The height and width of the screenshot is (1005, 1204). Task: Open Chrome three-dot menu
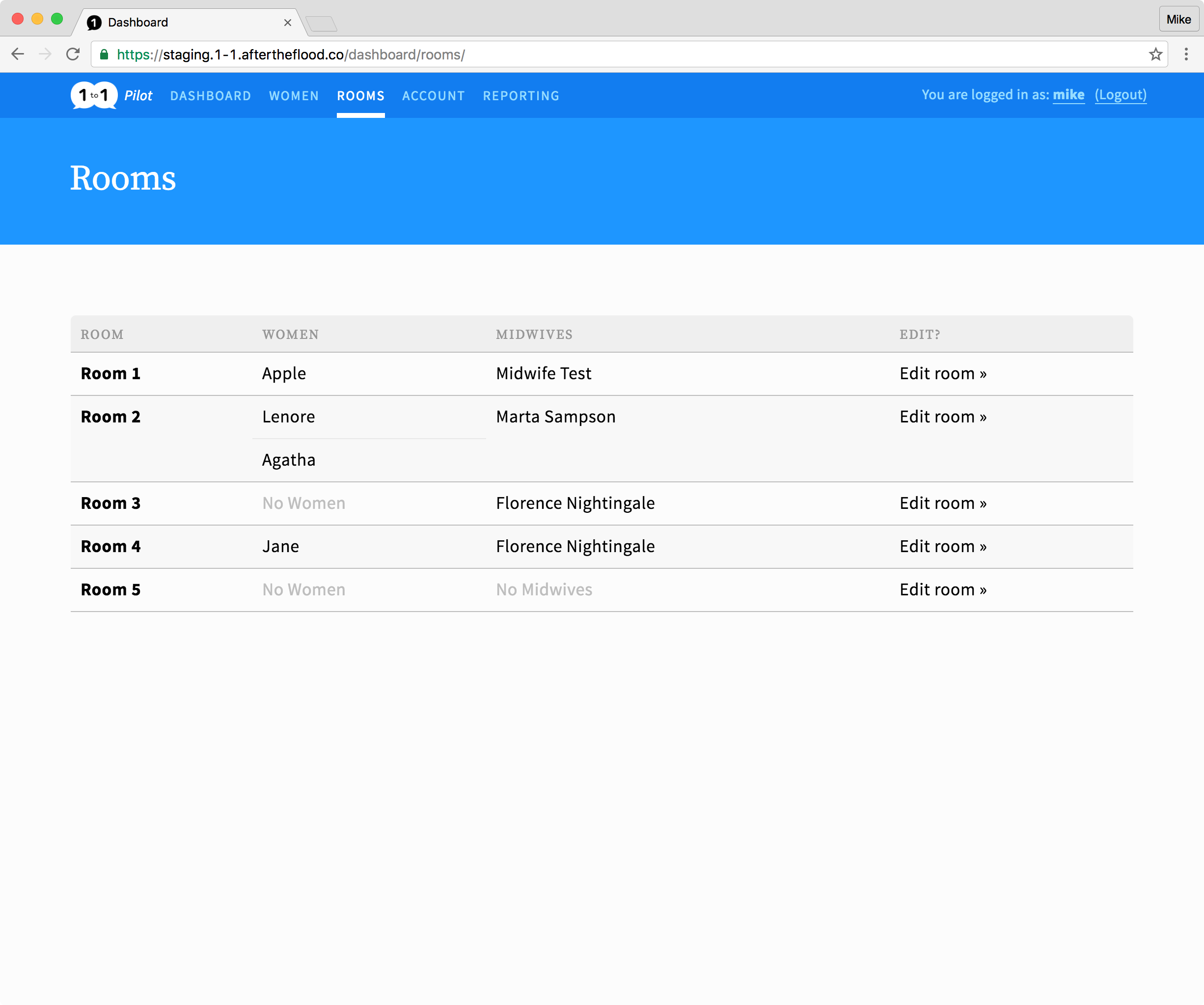pyautogui.click(x=1186, y=55)
